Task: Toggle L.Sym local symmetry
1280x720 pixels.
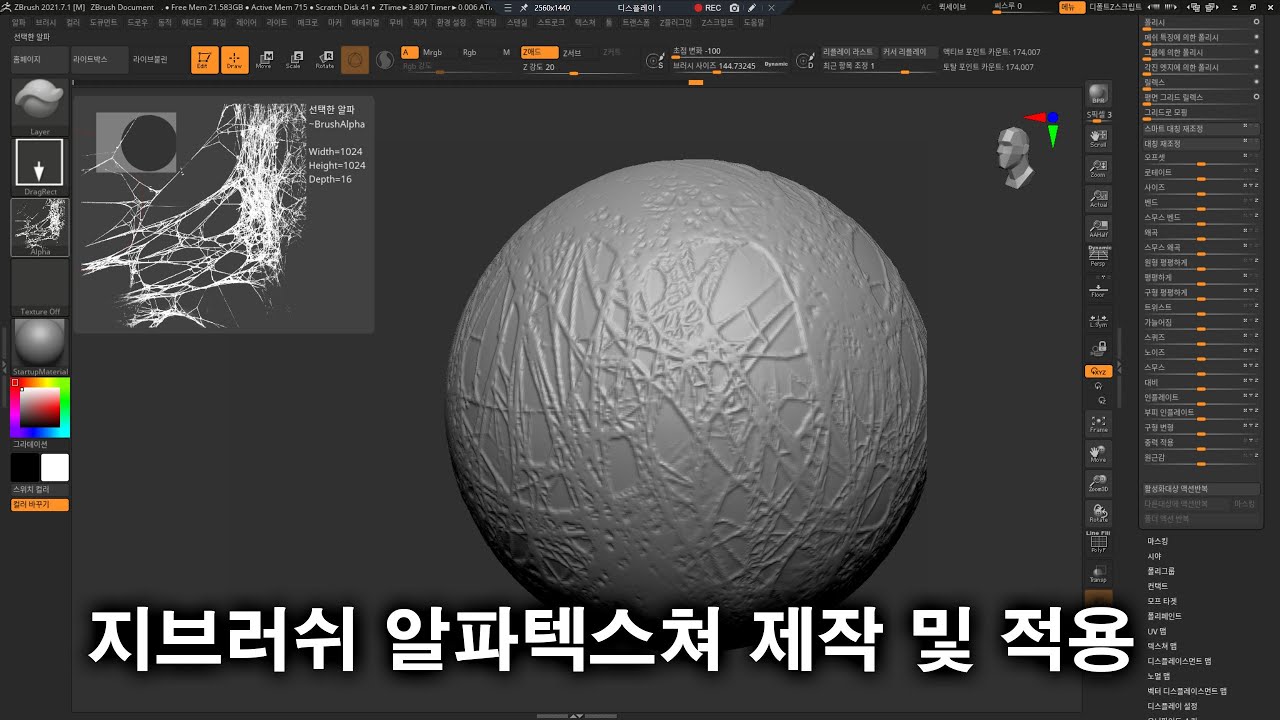Action: 1098,319
